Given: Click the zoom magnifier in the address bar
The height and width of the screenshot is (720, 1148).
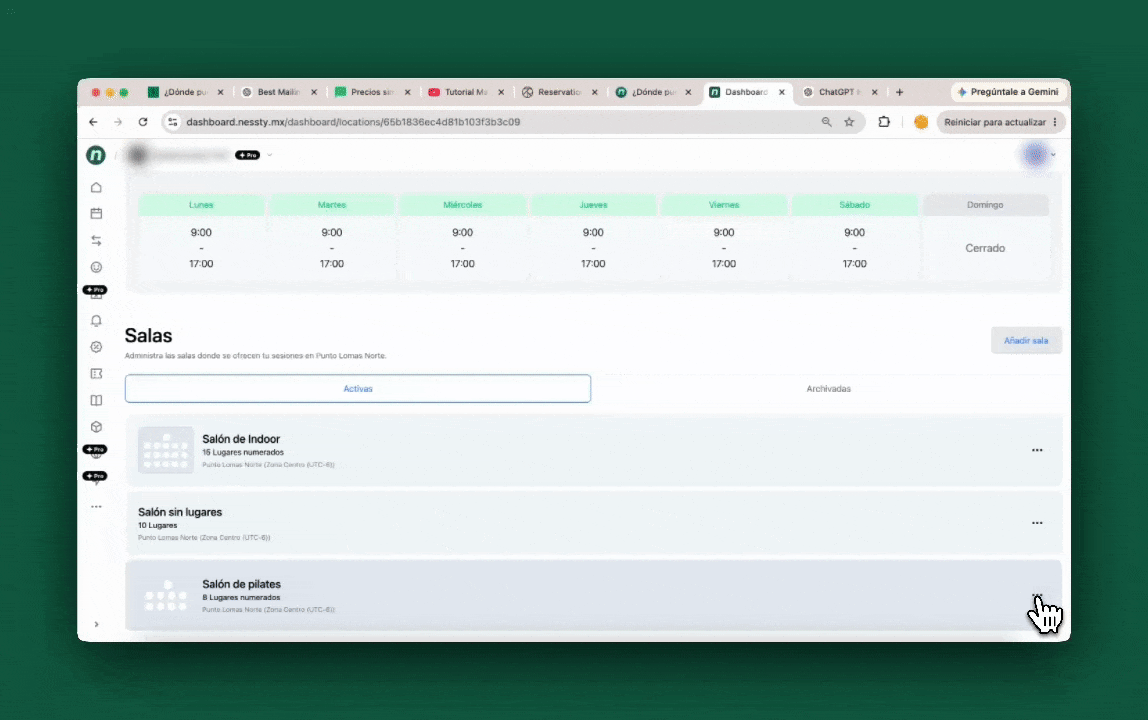Looking at the screenshot, I should pyautogui.click(x=827, y=122).
